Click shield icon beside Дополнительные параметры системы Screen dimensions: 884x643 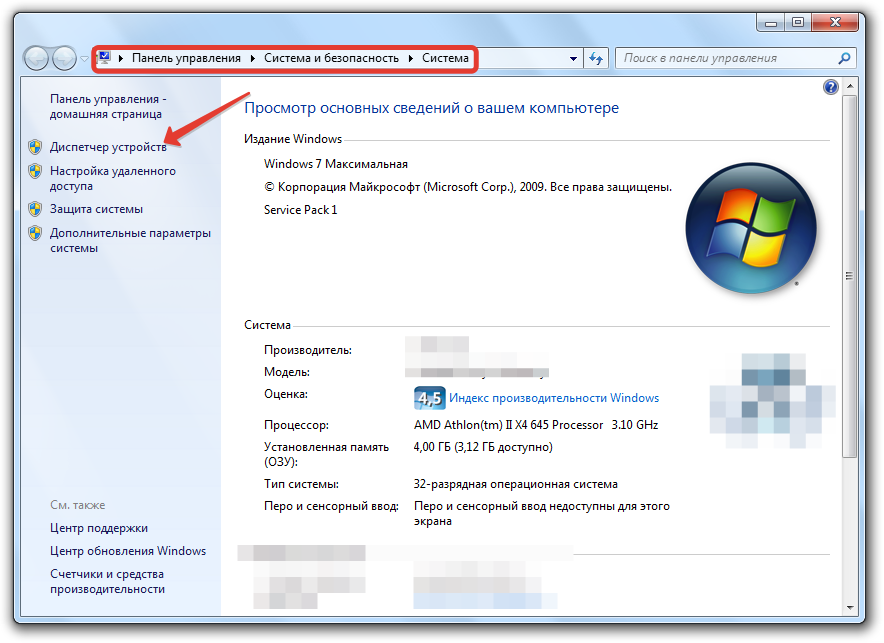35,233
